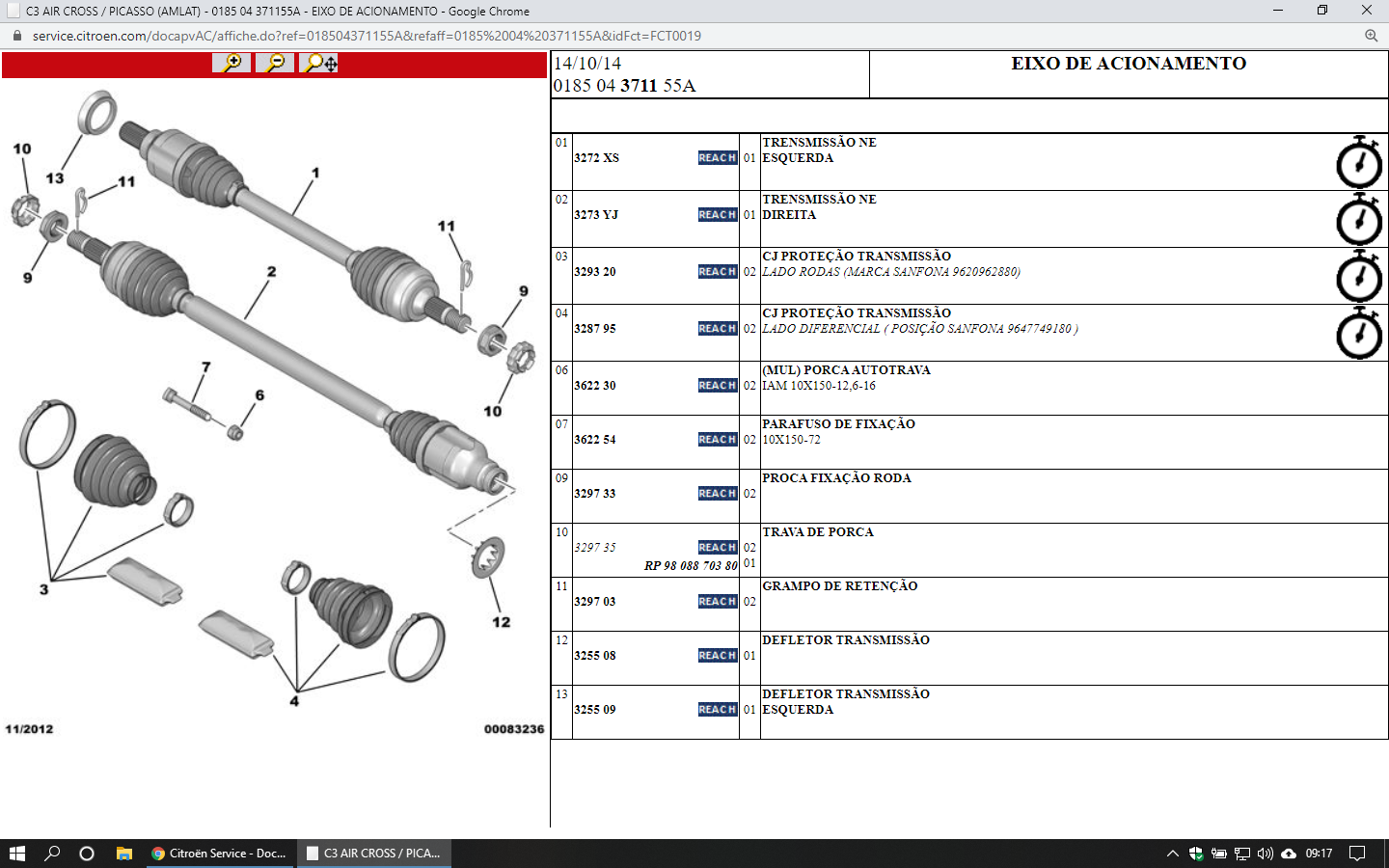Select the zoom and pan tool
1389x868 pixels.
319,64
